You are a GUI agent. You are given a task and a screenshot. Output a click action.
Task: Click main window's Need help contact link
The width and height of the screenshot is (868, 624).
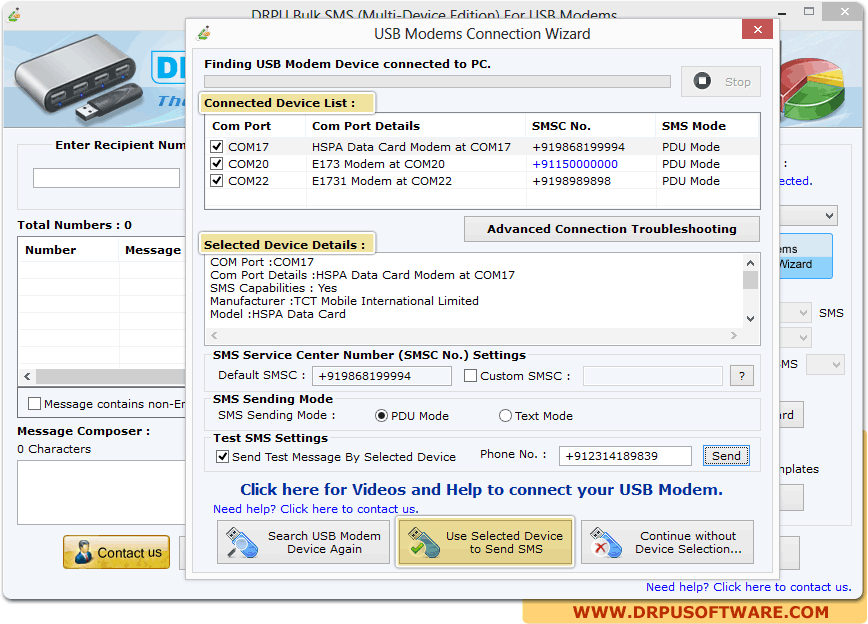pyautogui.click(x=748, y=587)
